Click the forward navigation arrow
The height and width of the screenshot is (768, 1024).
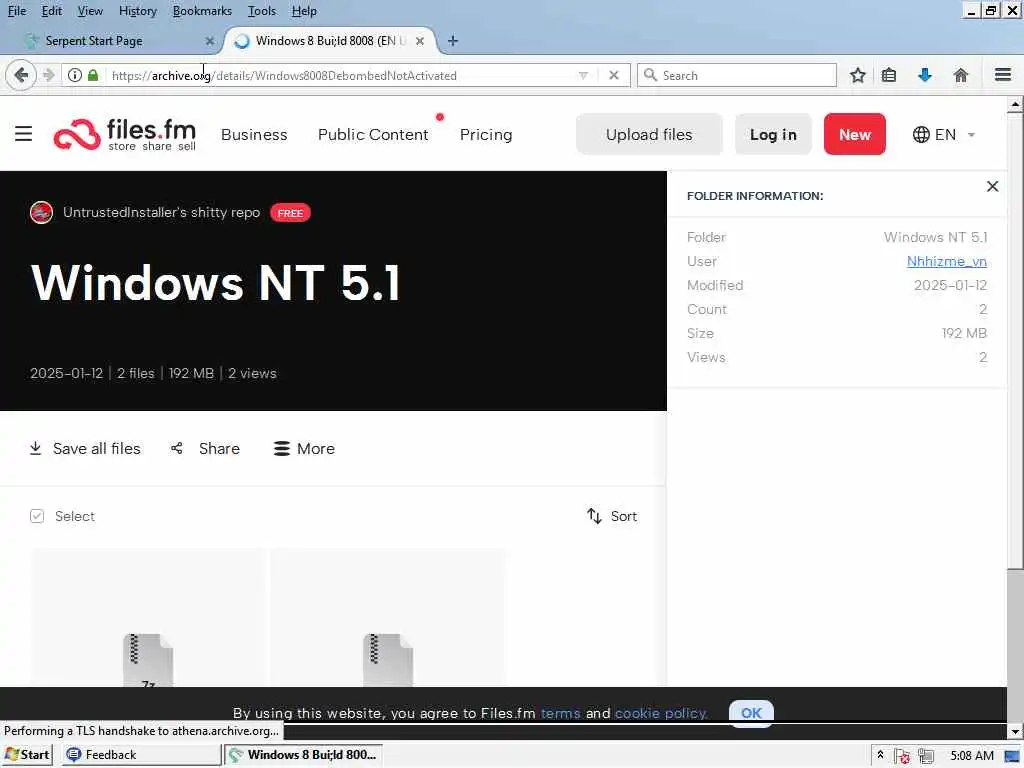49,75
